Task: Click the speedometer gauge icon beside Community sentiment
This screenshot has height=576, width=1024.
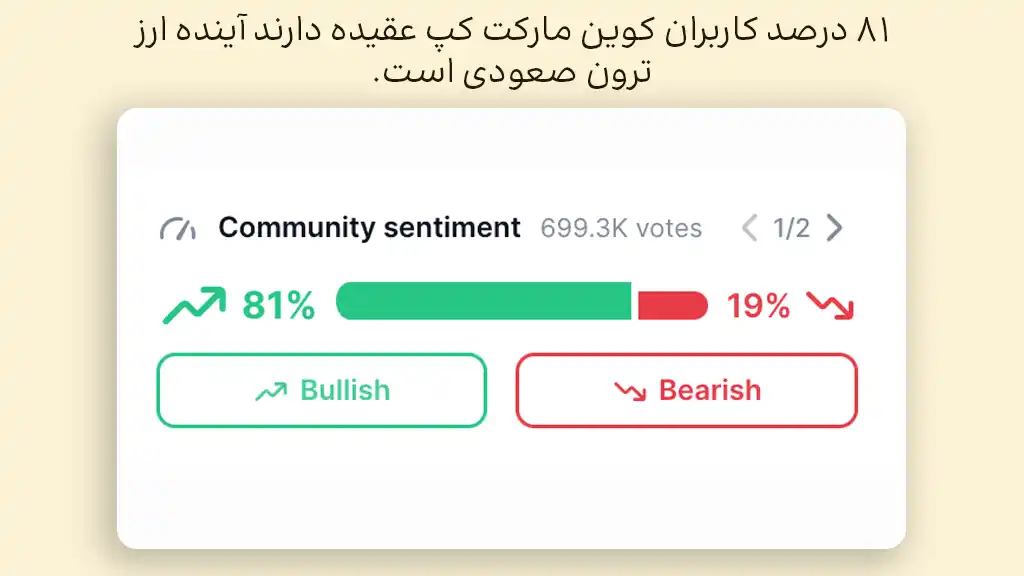Action: tap(178, 227)
